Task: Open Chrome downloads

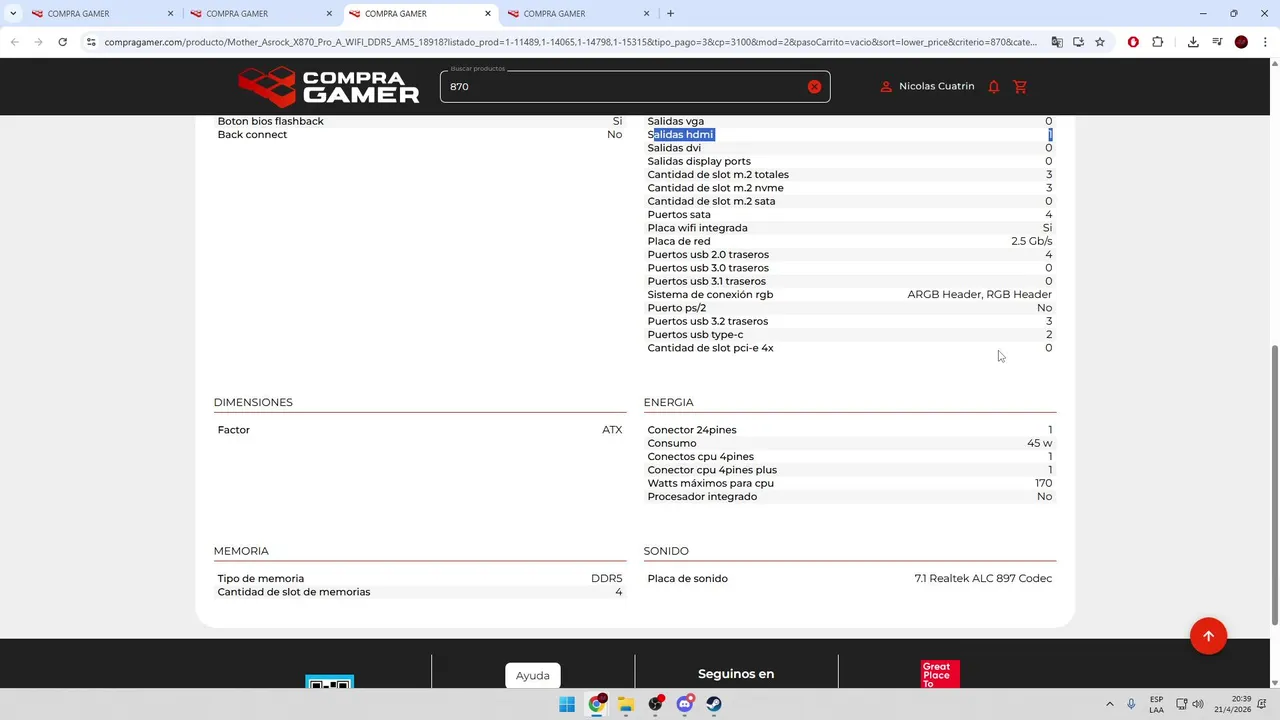Action: (1193, 42)
